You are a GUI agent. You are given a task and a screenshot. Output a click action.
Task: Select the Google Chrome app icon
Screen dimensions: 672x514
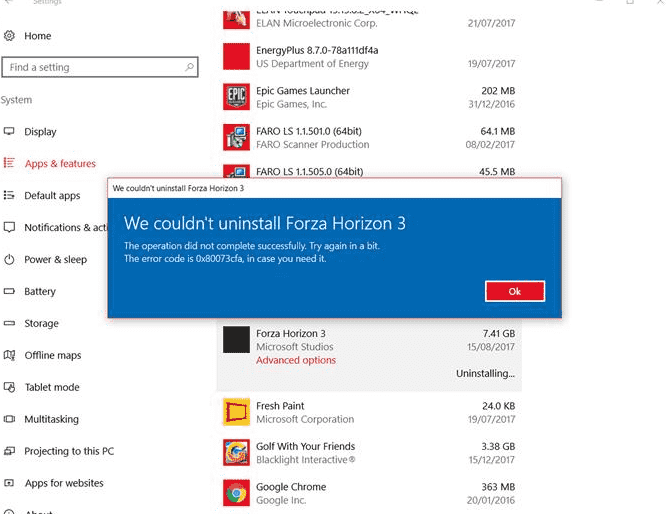point(236,493)
